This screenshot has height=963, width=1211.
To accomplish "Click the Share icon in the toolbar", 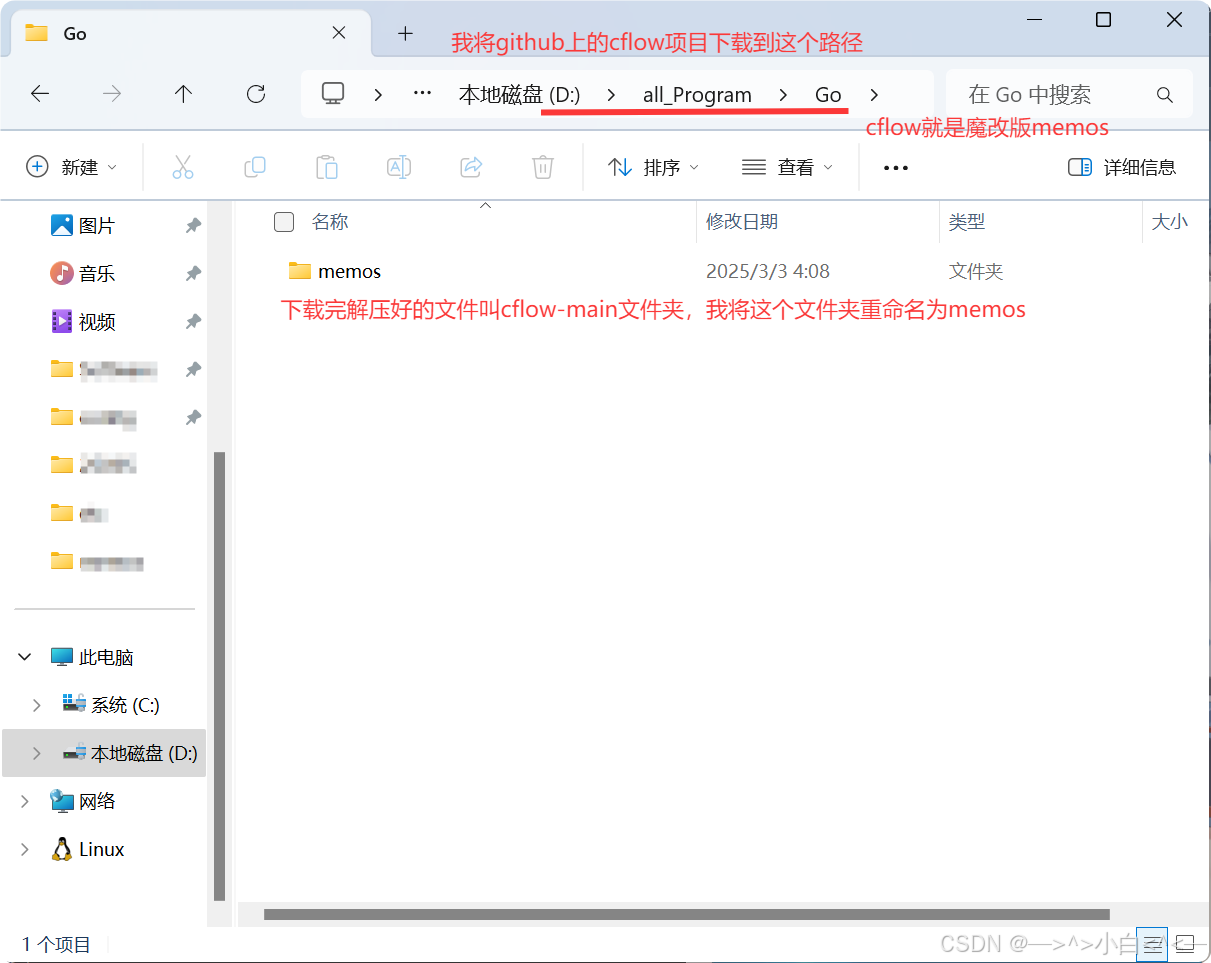I will [x=471, y=167].
